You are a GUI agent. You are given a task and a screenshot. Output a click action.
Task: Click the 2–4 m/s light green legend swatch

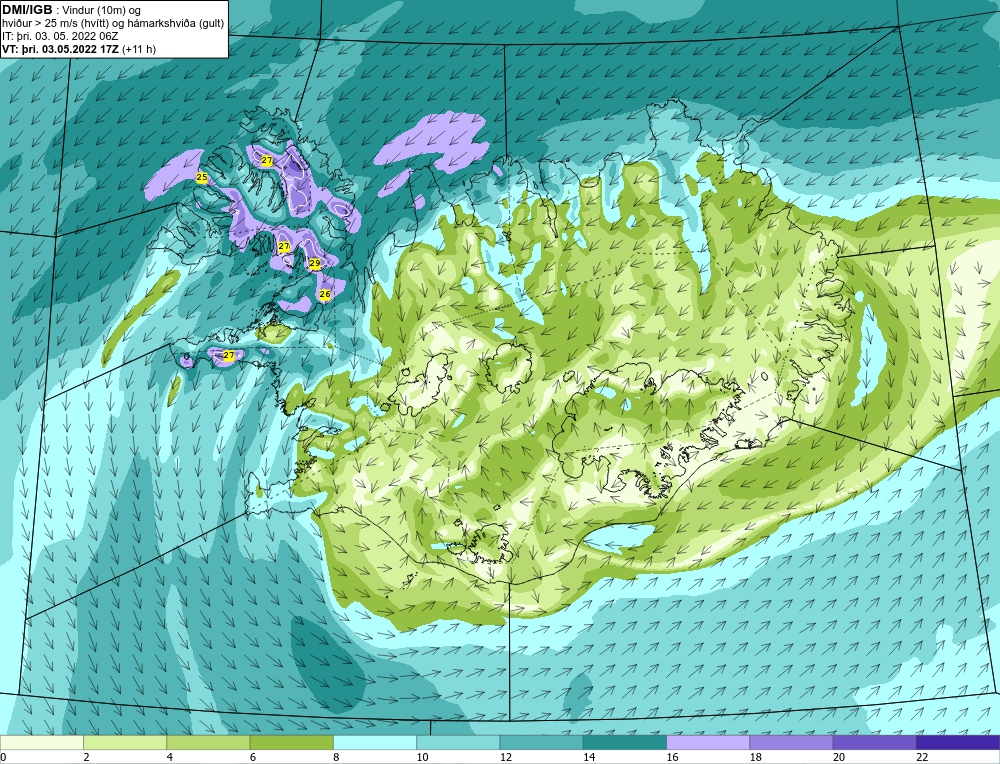(x=125, y=743)
